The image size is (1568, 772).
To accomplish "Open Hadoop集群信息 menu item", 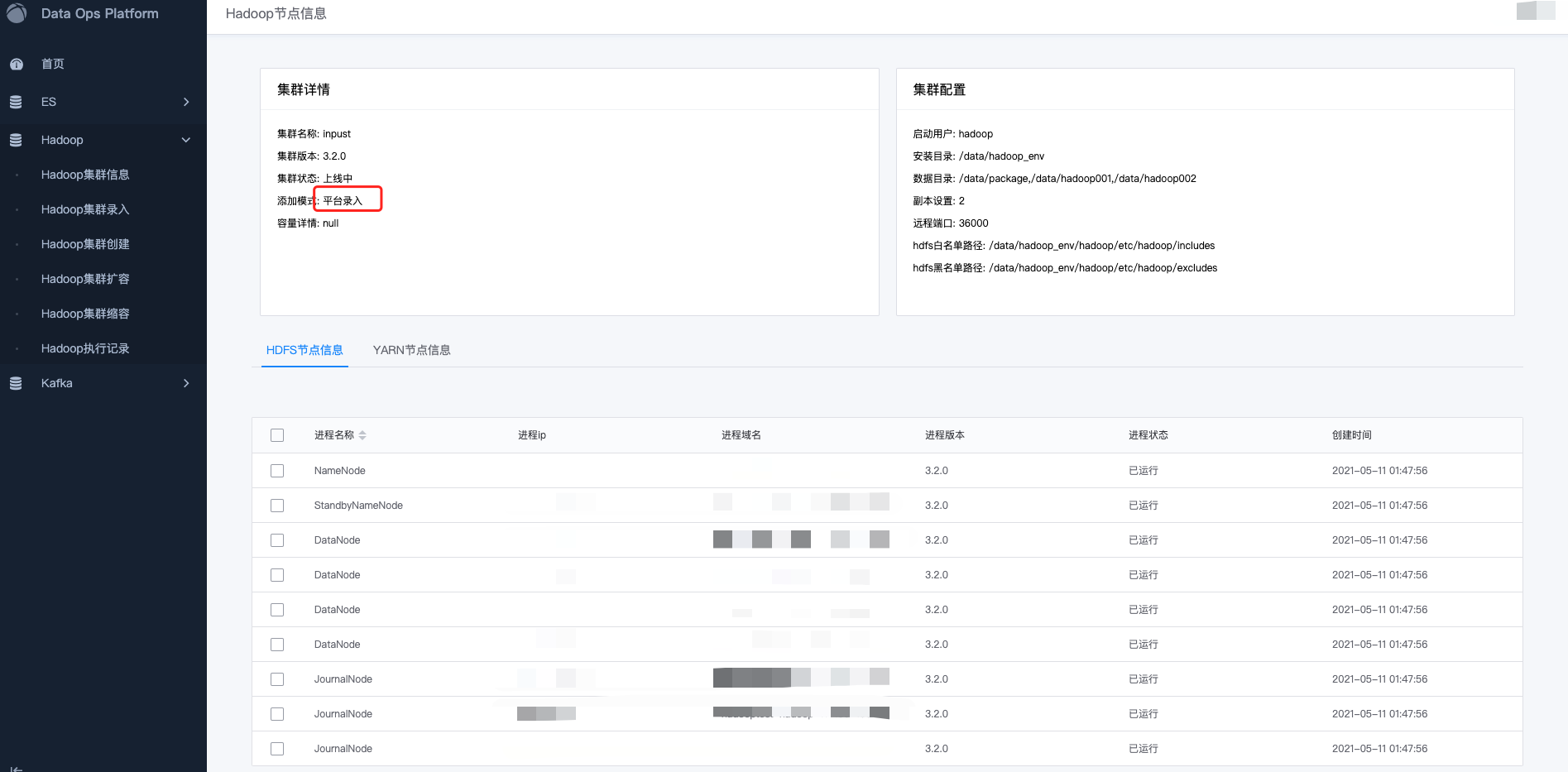I will tap(85, 175).
